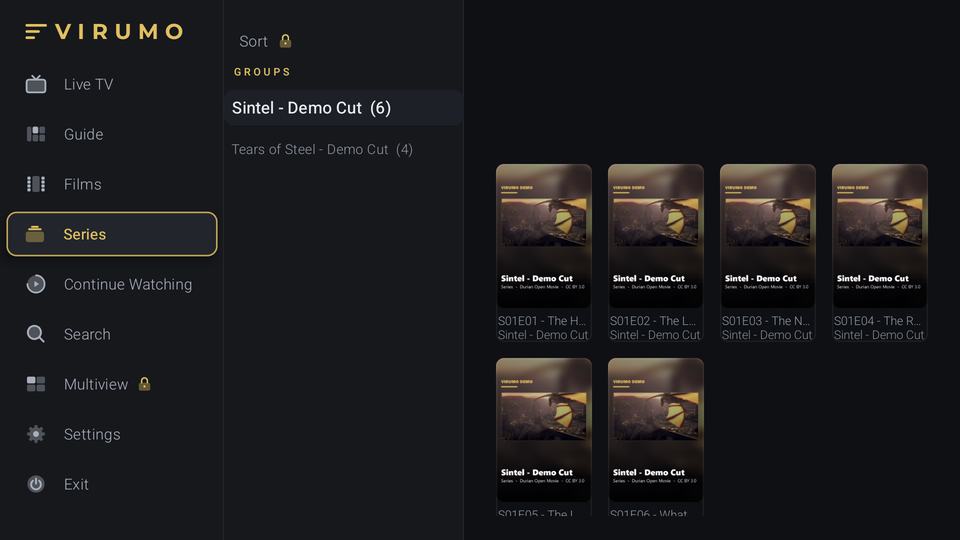This screenshot has height=540, width=960.
Task: Select the Continue Watching play icon
Action: [36, 284]
